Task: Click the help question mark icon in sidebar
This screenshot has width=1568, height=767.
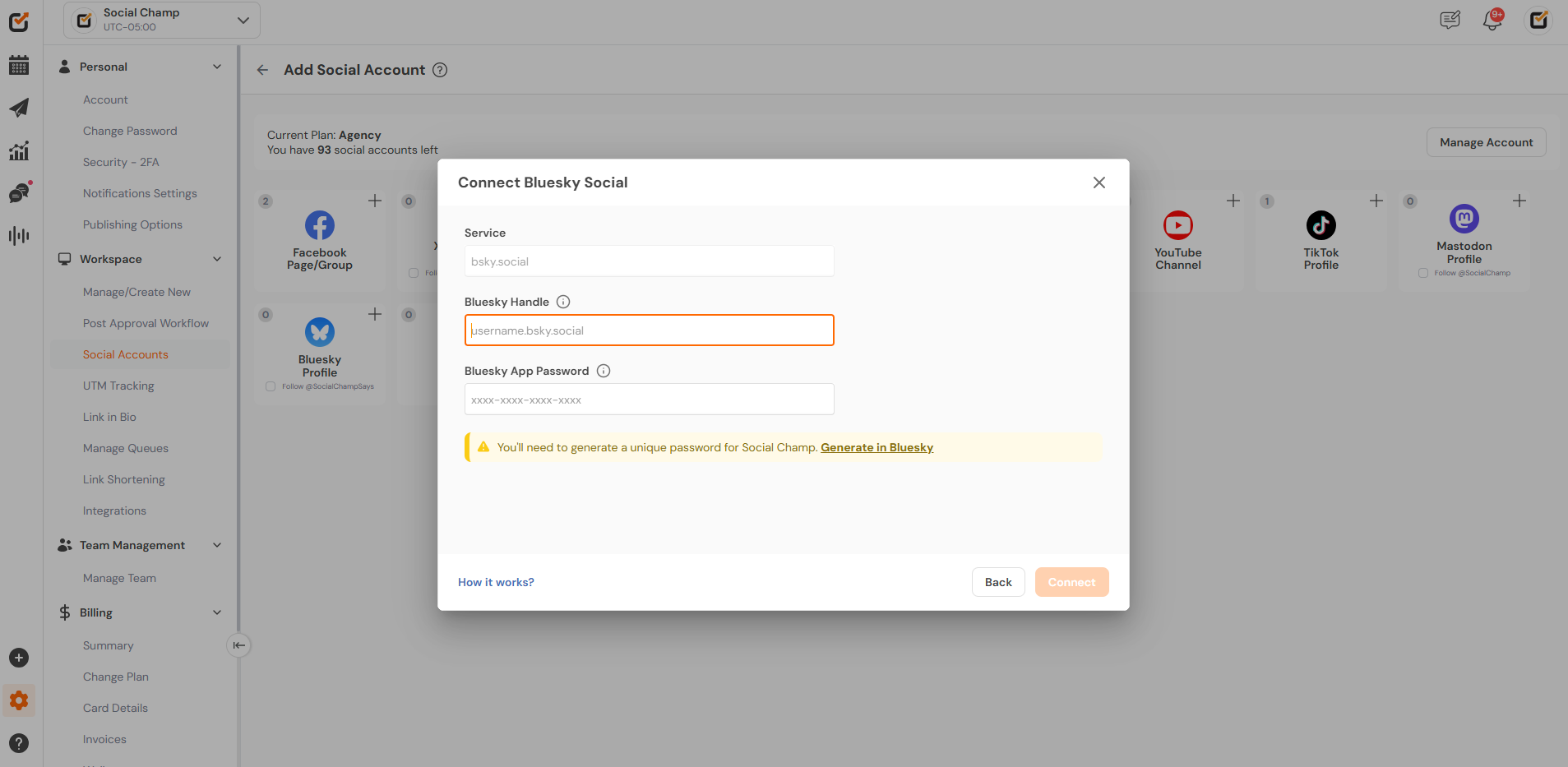Action: tap(19, 743)
